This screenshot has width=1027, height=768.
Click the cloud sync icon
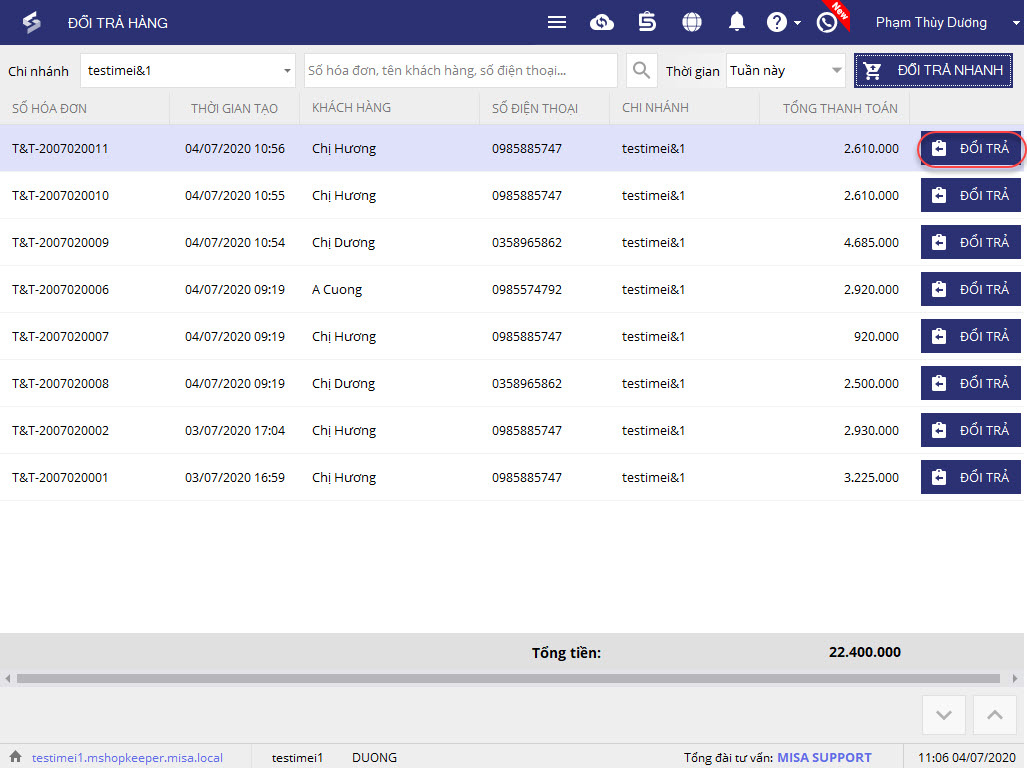[x=602, y=22]
